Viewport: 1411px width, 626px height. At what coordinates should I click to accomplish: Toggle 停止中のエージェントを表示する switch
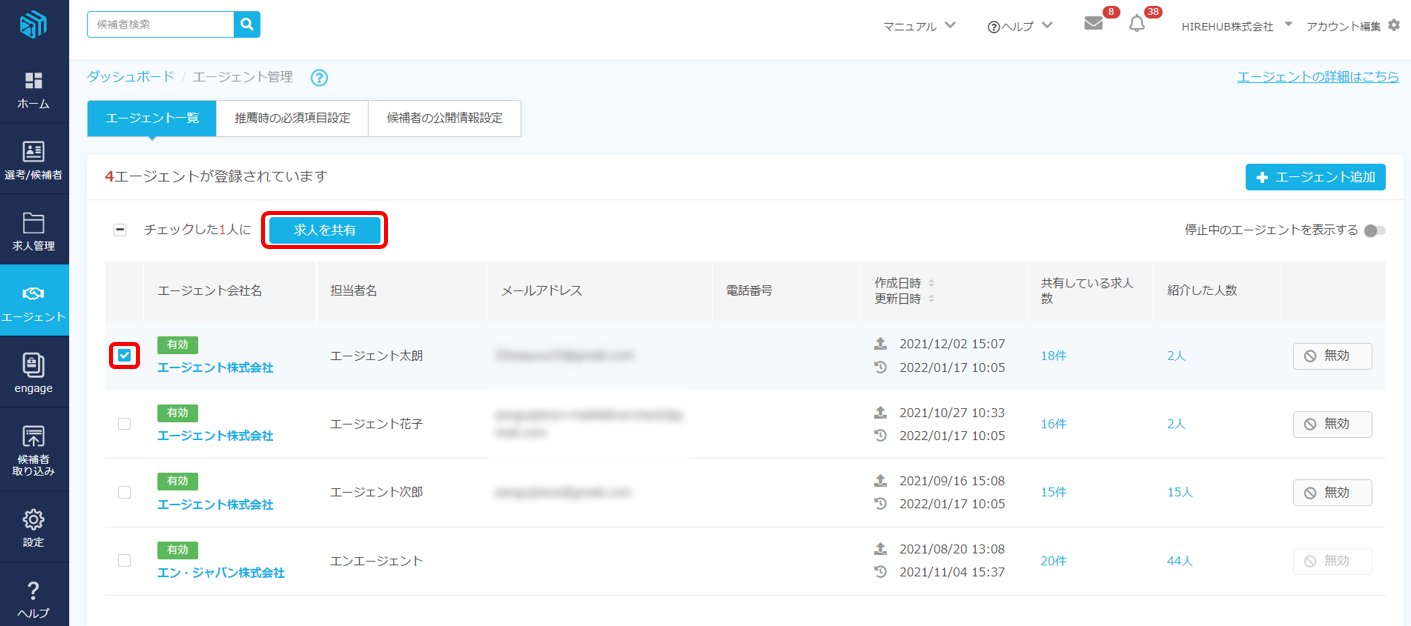pyautogui.click(x=1375, y=231)
